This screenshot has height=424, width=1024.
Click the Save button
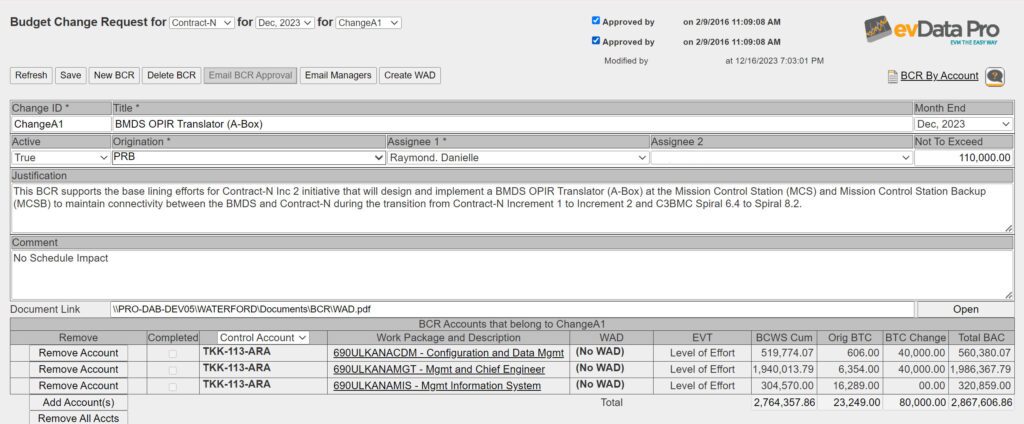pos(71,75)
